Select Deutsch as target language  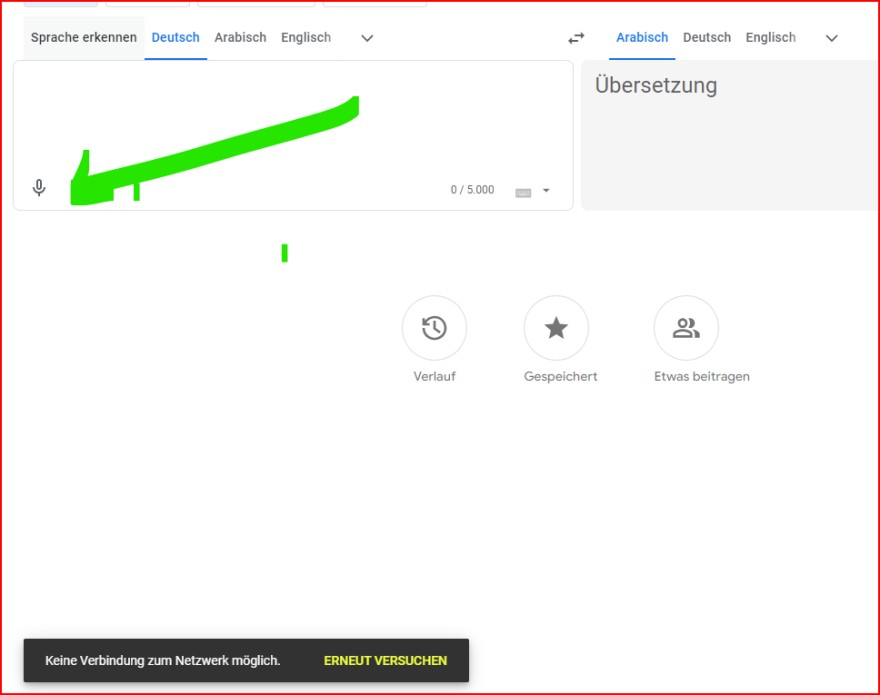(707, 38)
